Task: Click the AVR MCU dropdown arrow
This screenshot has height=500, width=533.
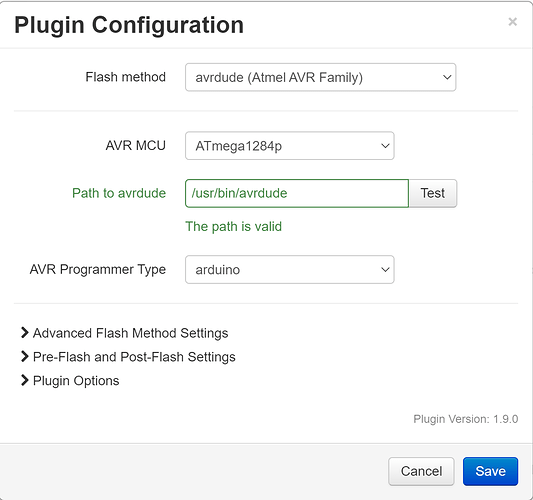Action: (385, 146)
